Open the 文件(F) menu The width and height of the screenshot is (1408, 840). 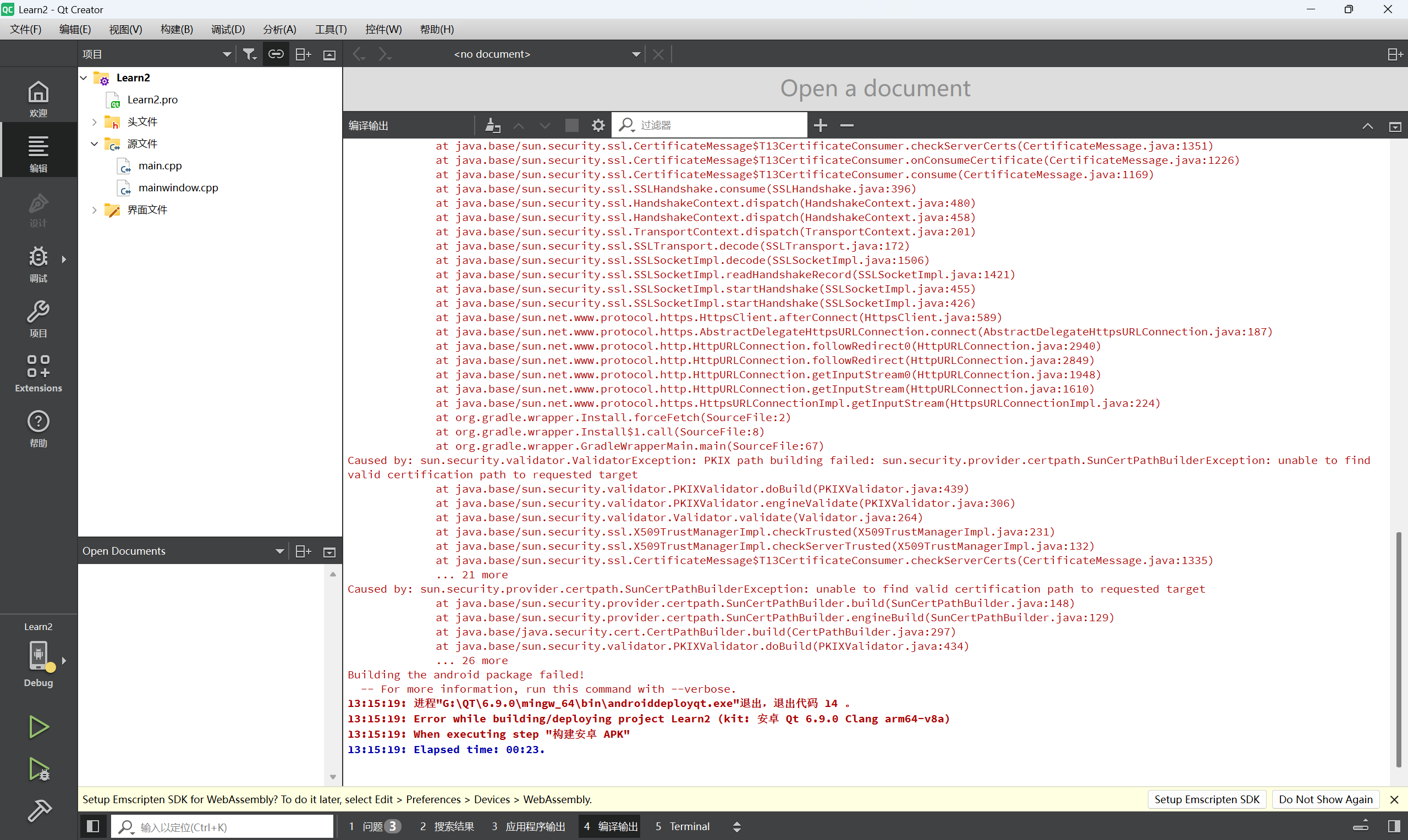[25, 30]
